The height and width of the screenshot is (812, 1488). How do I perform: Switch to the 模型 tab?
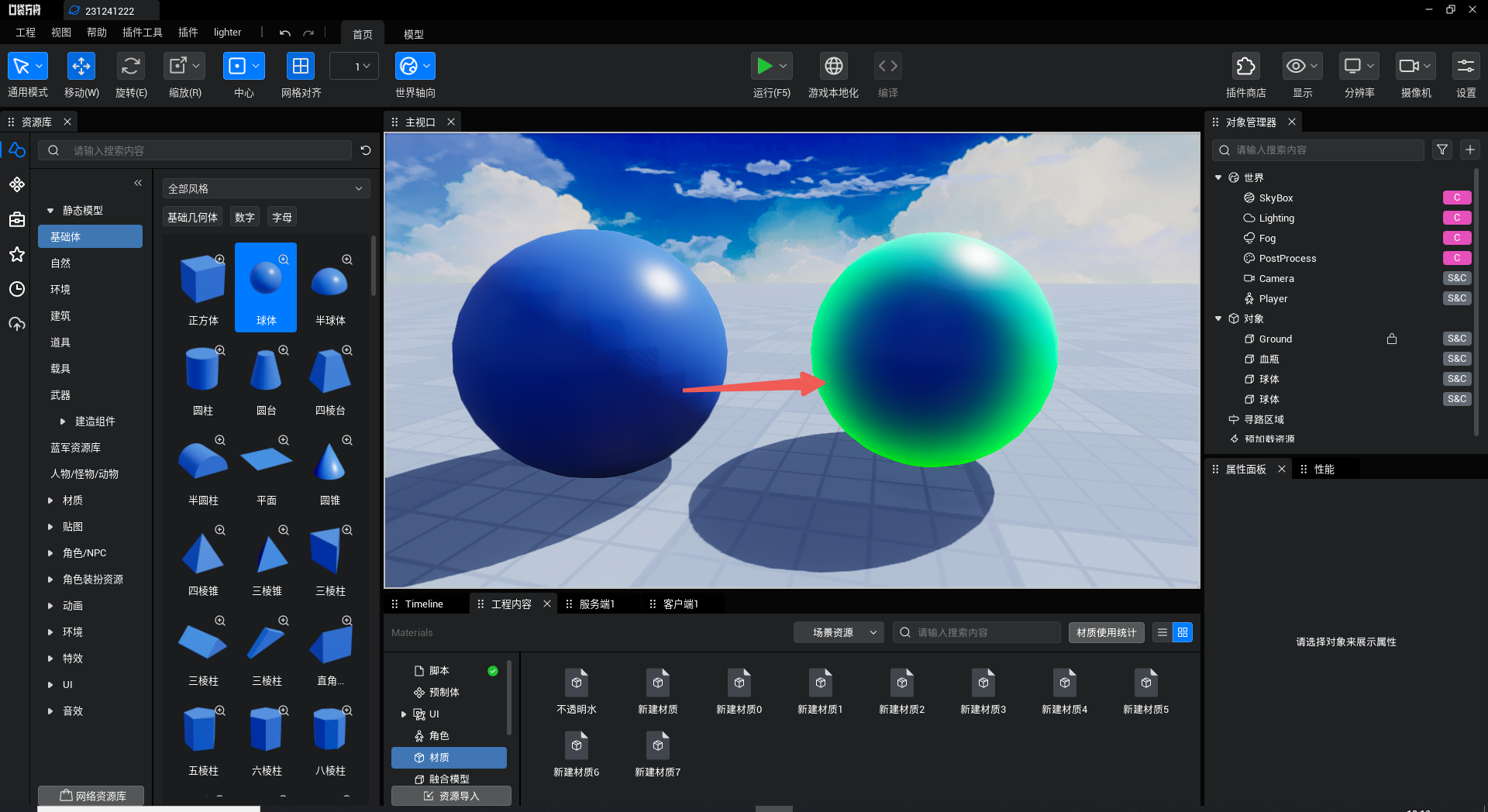pyautogui.click(x=414, y=34)
